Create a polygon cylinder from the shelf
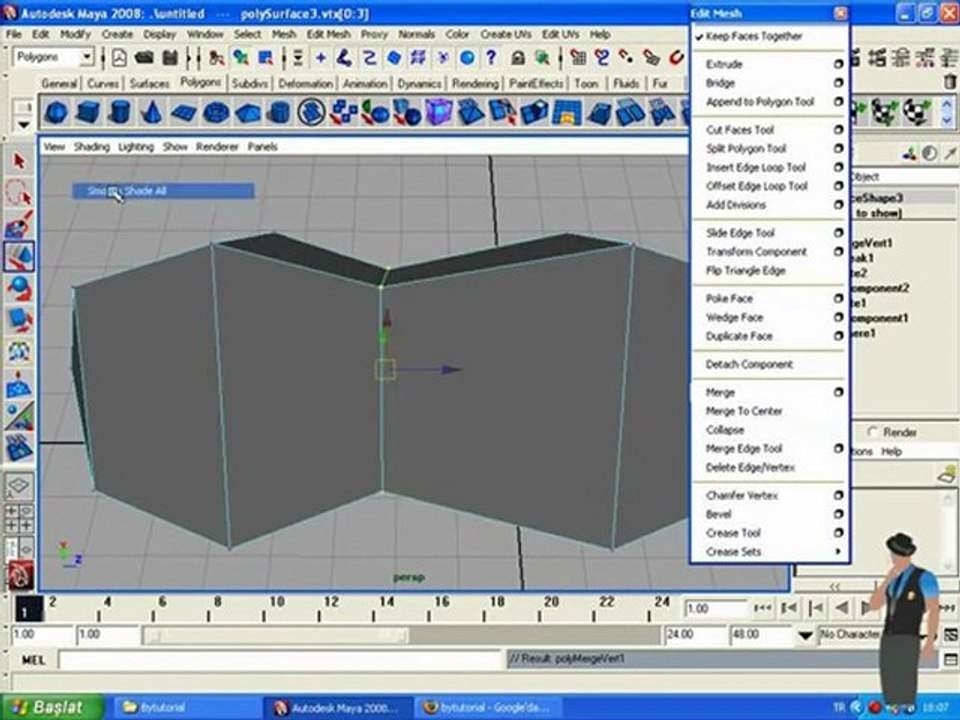 [119, 112]
